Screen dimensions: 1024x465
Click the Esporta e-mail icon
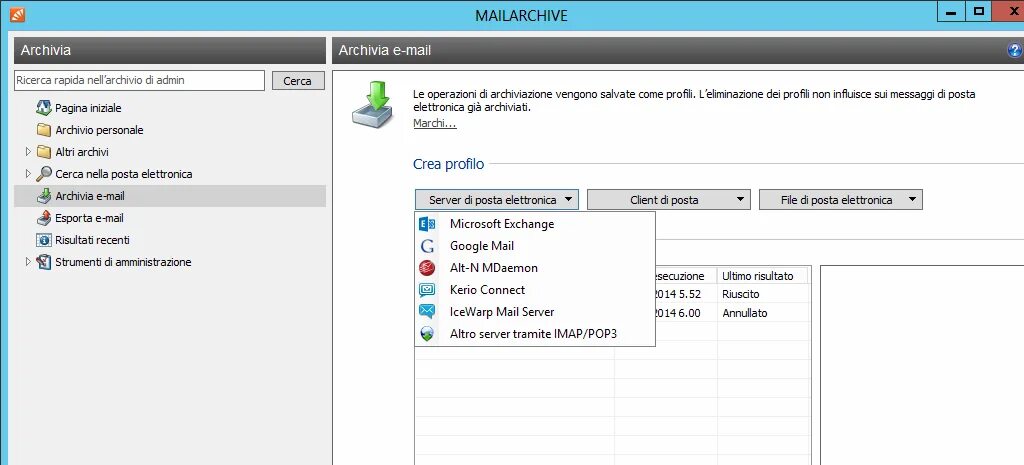pyautogui.click(x=44, y=218)
